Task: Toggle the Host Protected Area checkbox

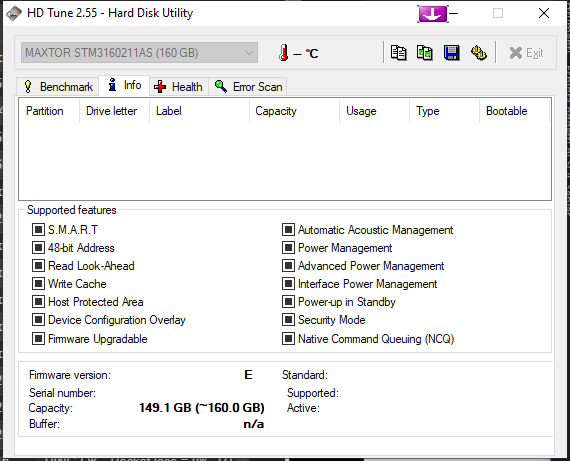Action: pyautogui.click(x=38, y=302)
